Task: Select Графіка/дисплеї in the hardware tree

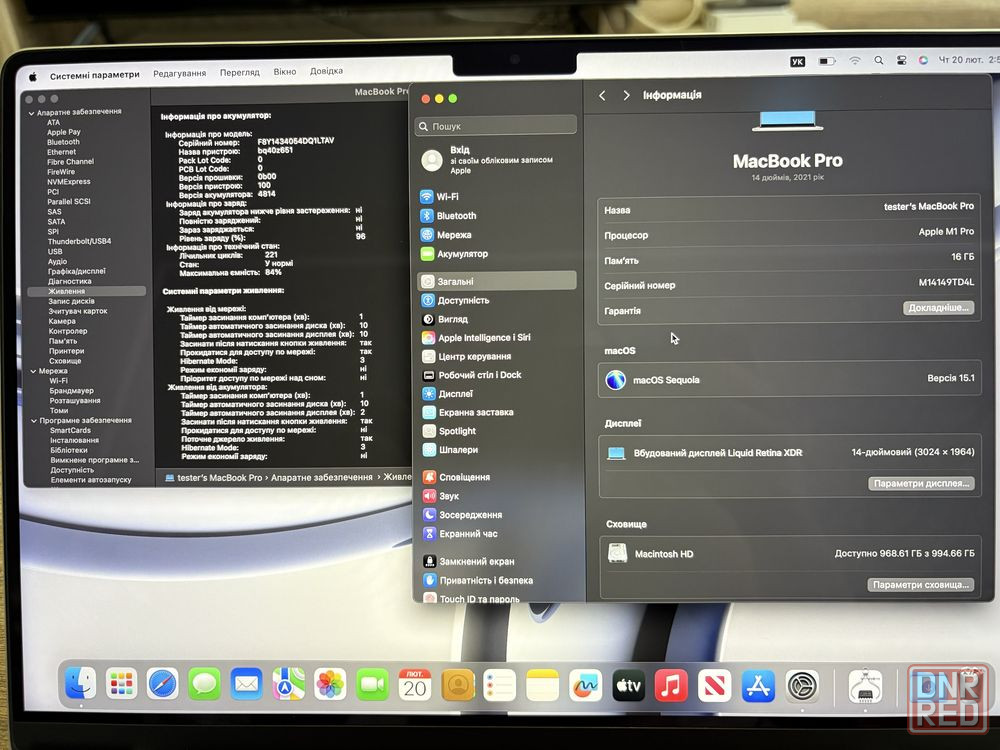Action: pyautogui.click(x=77, y=271)
